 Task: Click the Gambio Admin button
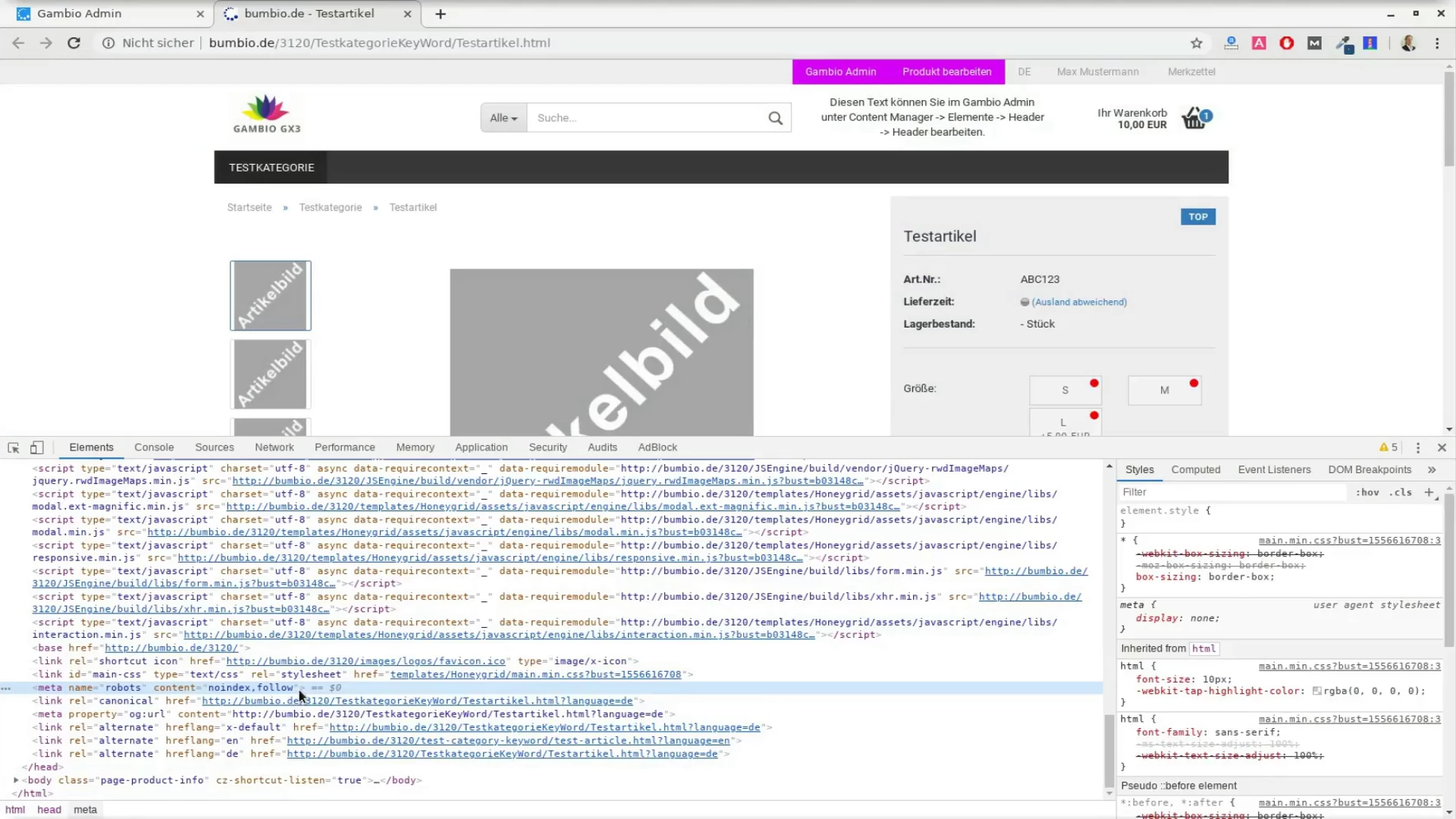840,72
